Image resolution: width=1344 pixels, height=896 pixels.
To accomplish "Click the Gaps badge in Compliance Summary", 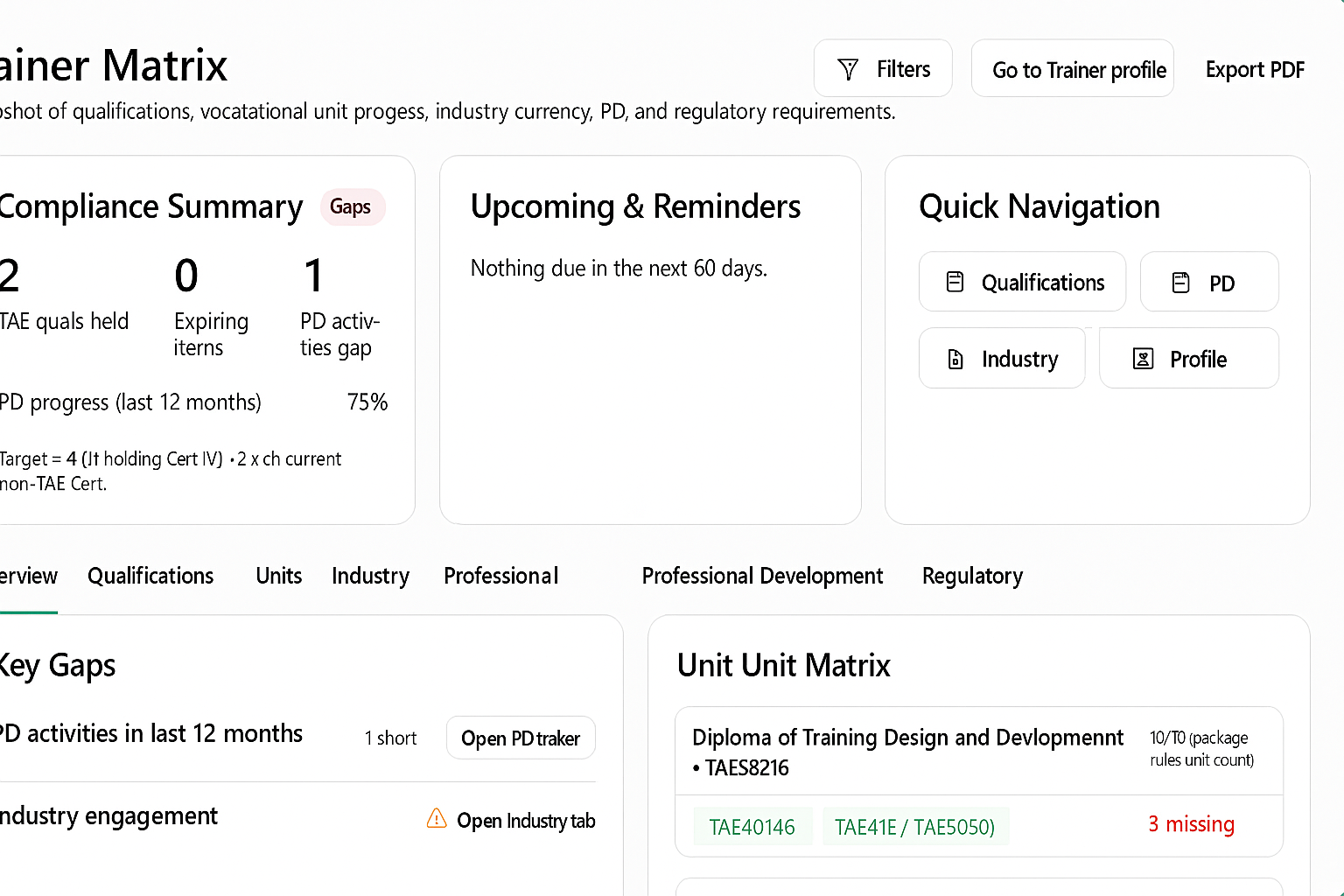I will point(351,207).
